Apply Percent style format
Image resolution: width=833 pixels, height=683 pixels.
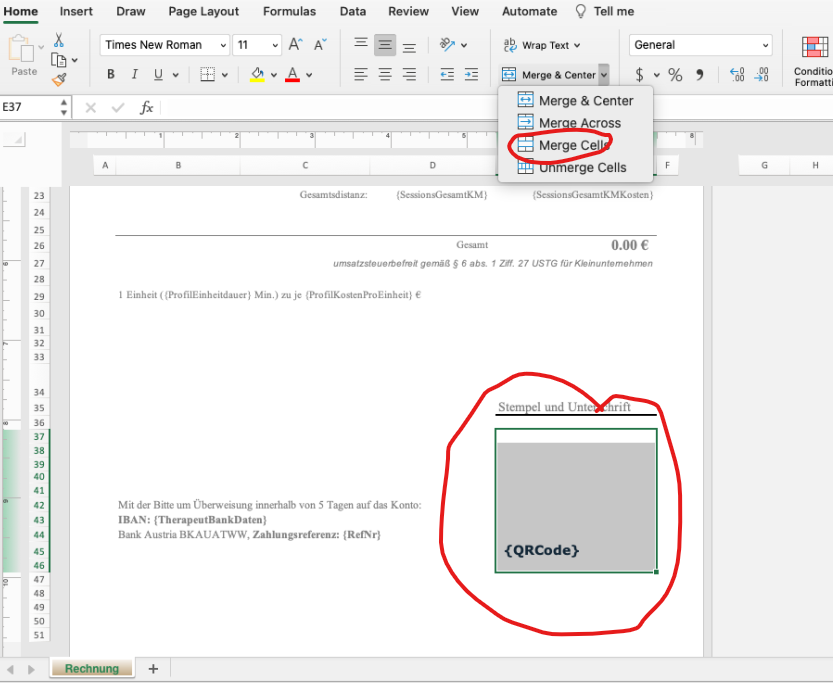coord(675,75)
